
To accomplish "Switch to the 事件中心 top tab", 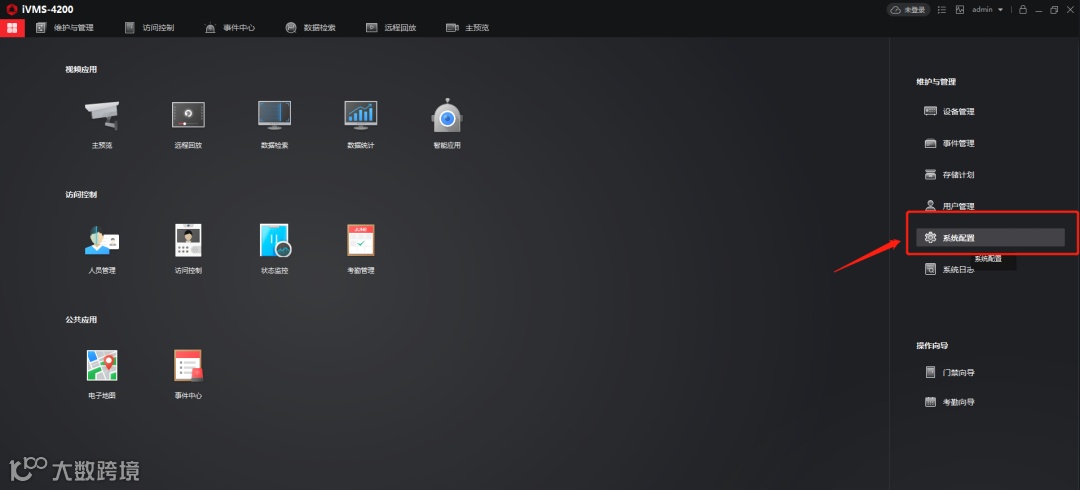I will [230, 28].
